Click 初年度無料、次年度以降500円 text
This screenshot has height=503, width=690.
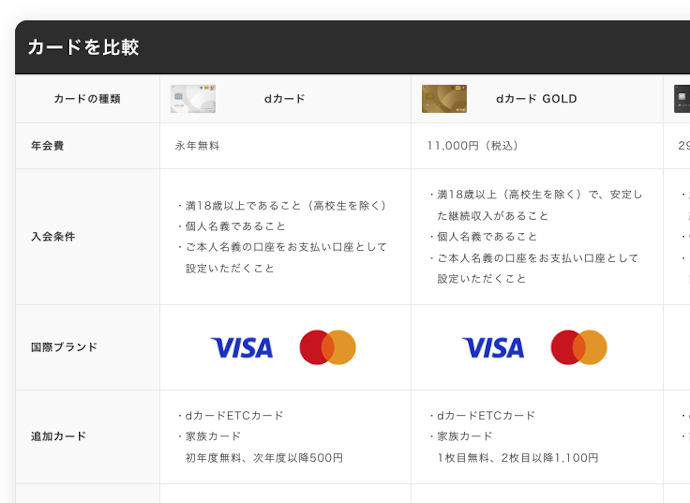pos(264,458)
